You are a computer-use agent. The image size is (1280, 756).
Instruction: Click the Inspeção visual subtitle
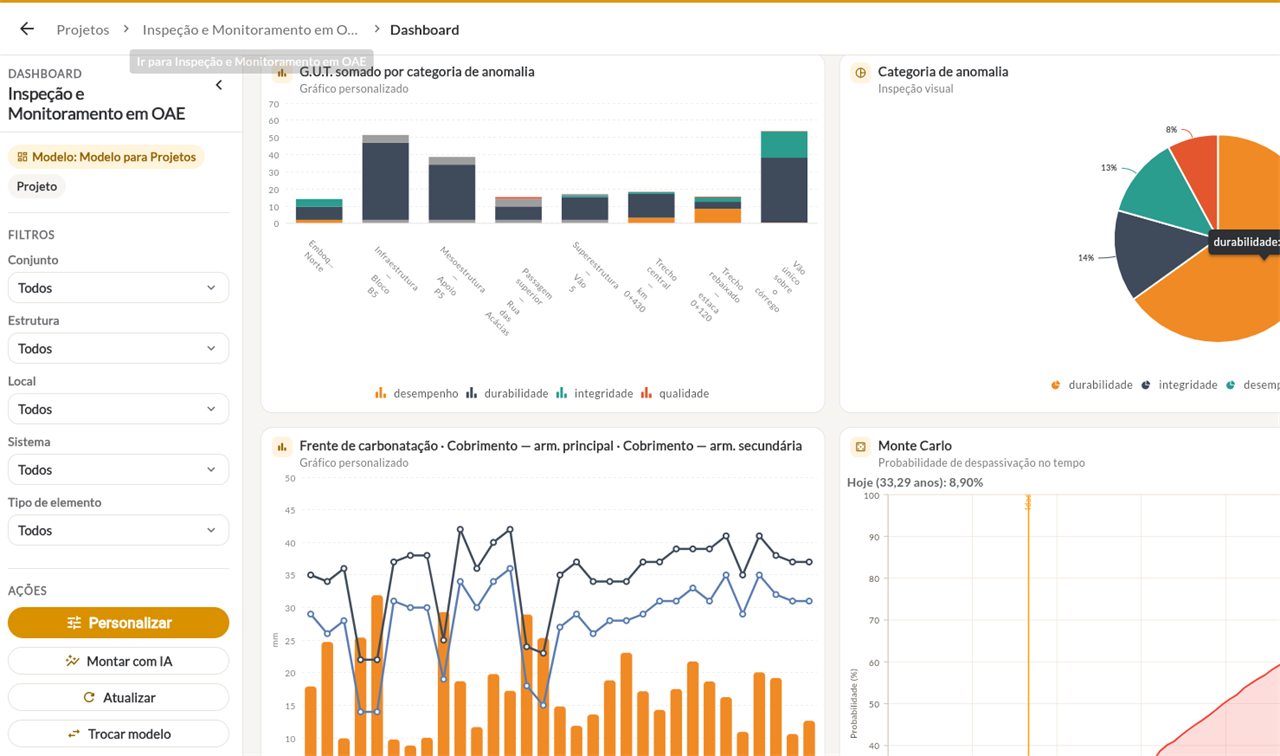point(916,89)
